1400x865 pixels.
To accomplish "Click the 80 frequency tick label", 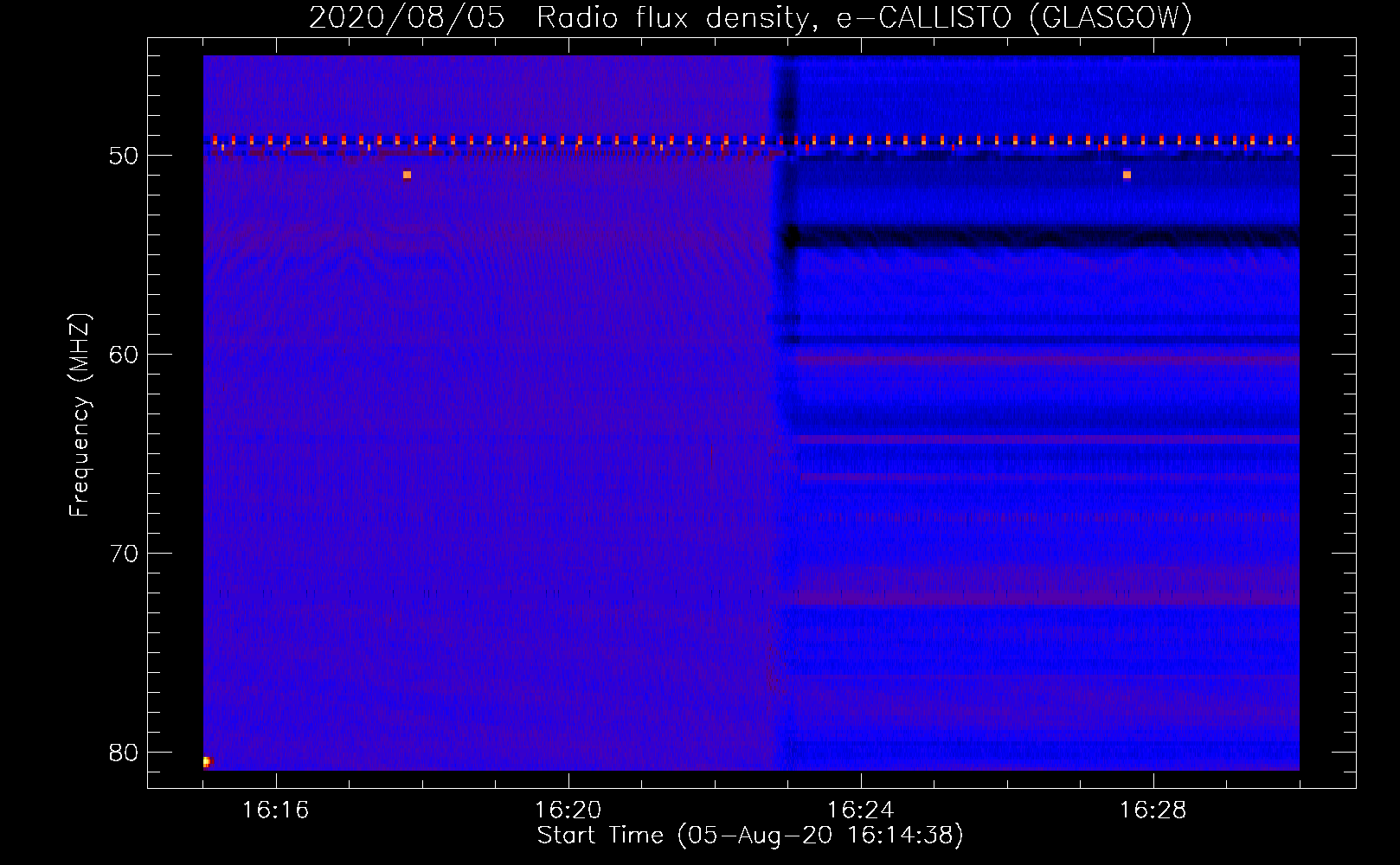I will tap(124, 753).
